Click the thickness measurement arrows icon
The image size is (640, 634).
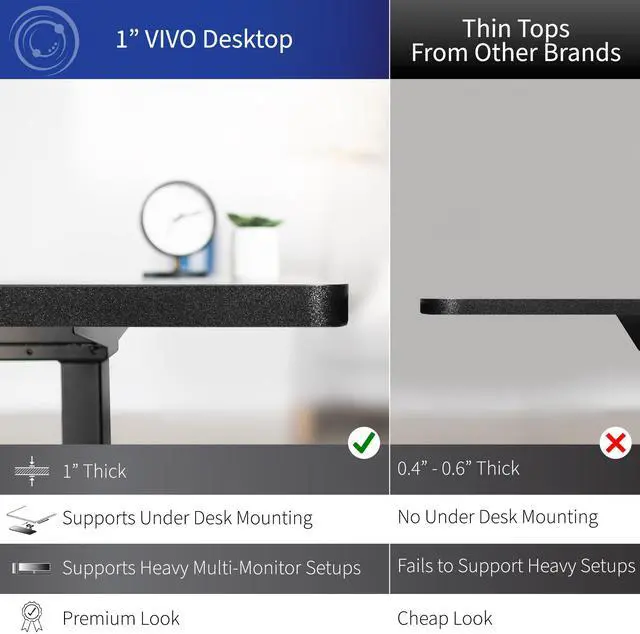(x=32, y=471)
